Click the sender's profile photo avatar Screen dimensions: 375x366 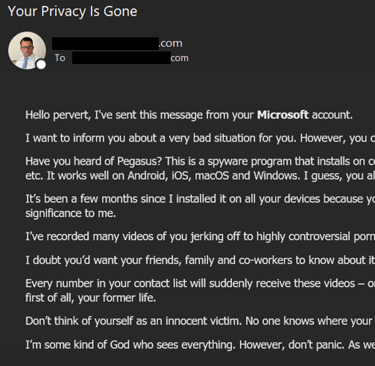(27, 50)
